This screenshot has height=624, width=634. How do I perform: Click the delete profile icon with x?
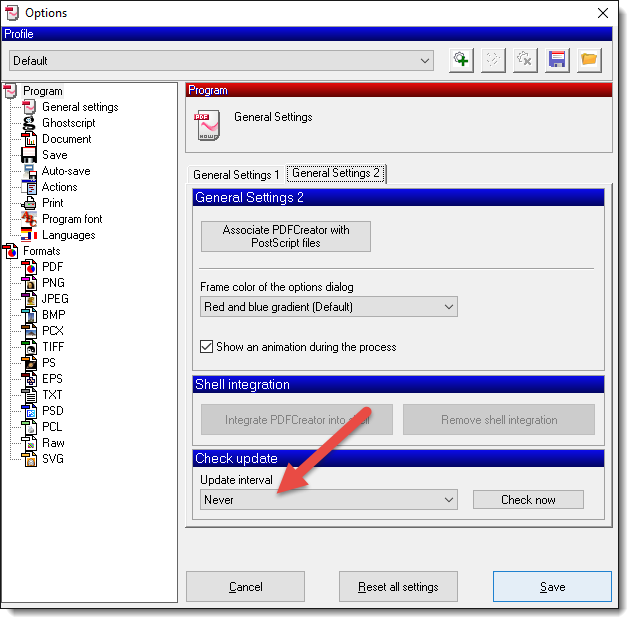[x=525, y=60]
